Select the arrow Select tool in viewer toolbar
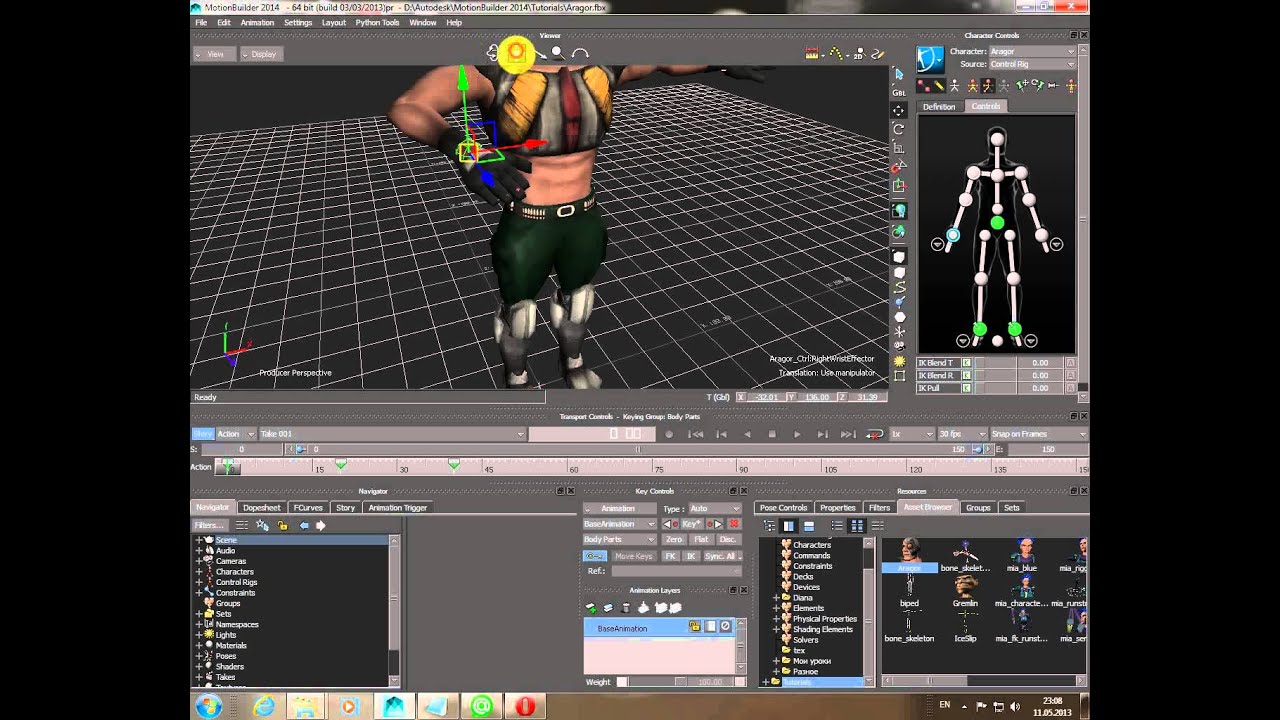 coord(898,74)
